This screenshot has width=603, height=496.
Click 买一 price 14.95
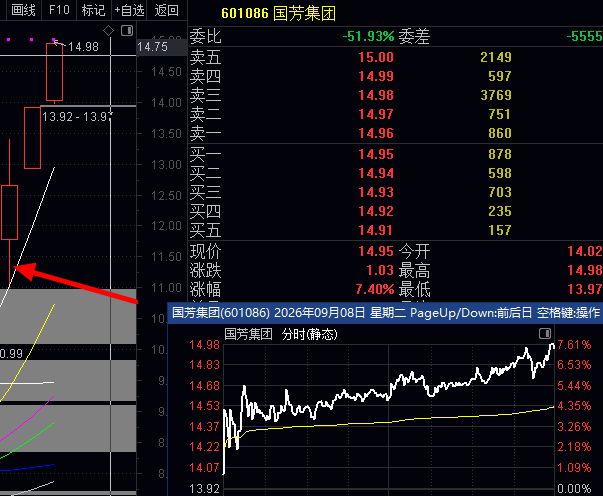[376, 154]
